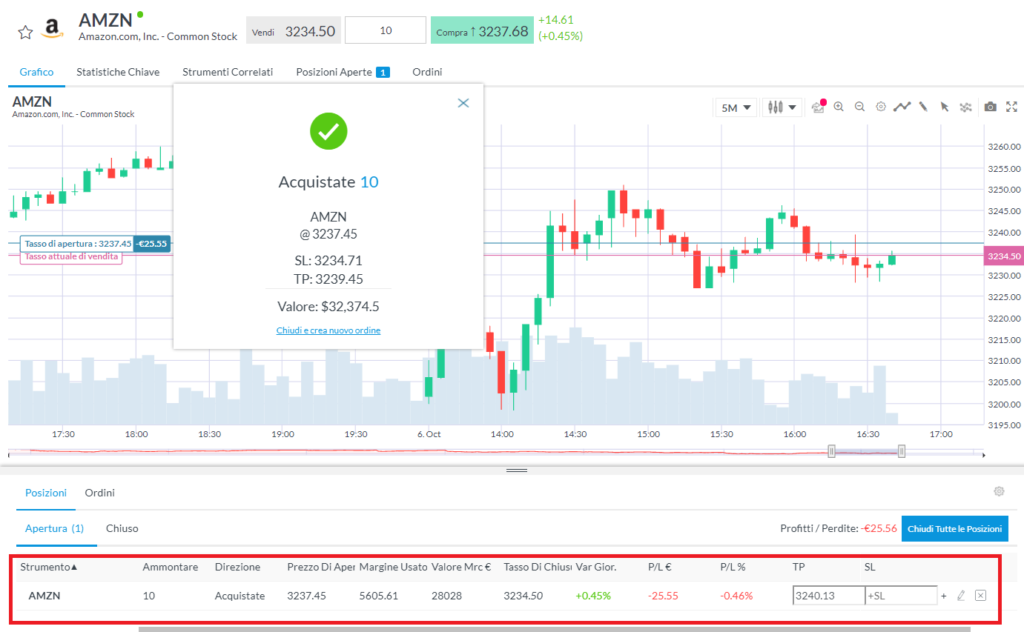
Task: Open chart settings gear icon
Action: tap(881, 106)
